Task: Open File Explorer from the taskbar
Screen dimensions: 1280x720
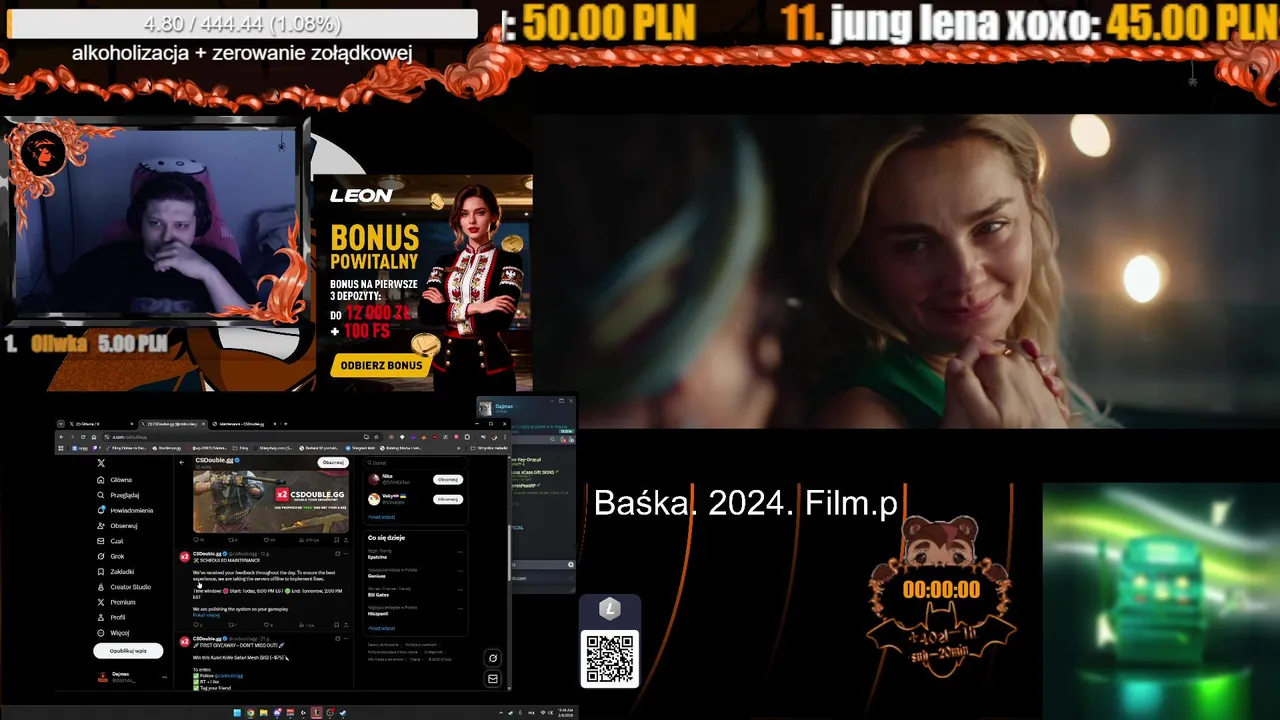Action: 264,713
